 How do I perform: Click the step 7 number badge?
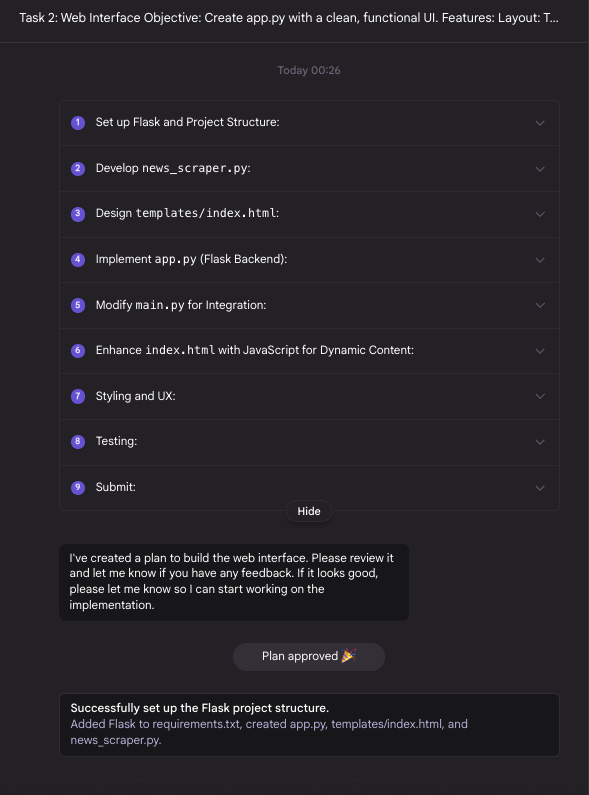(x=78, y=396)
